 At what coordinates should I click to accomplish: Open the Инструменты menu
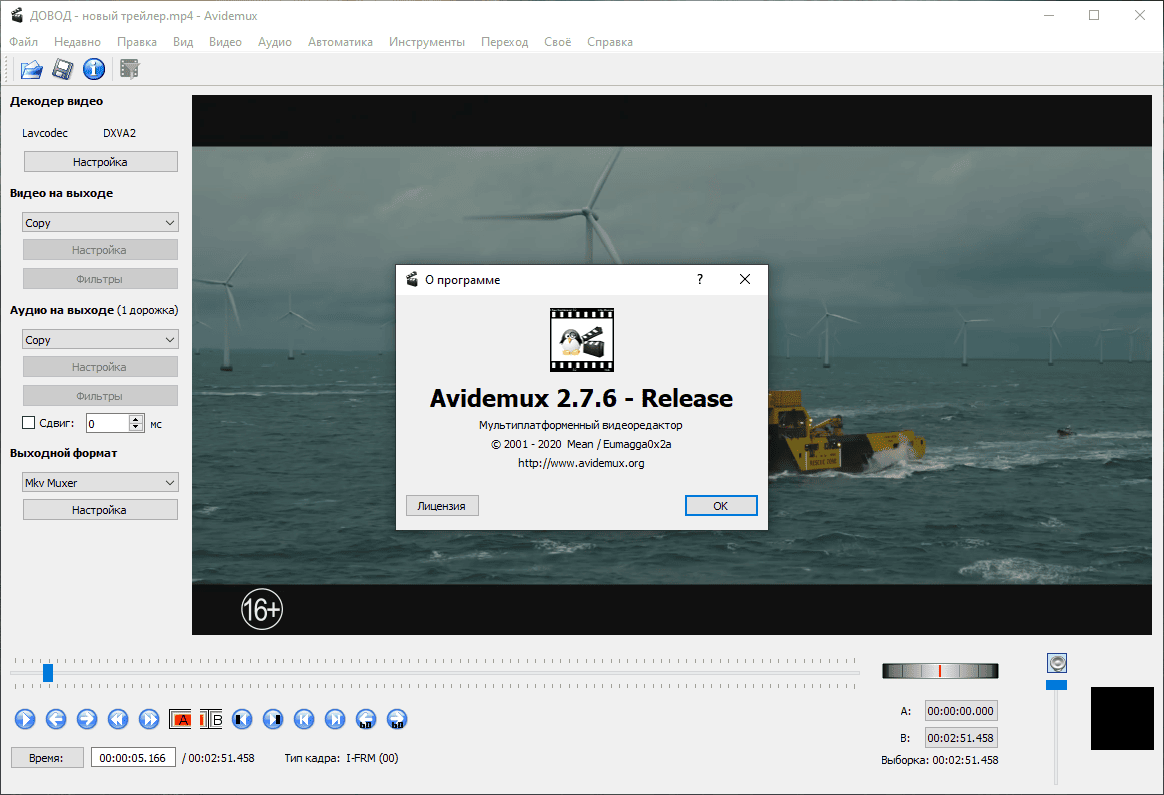coord(427,42)
